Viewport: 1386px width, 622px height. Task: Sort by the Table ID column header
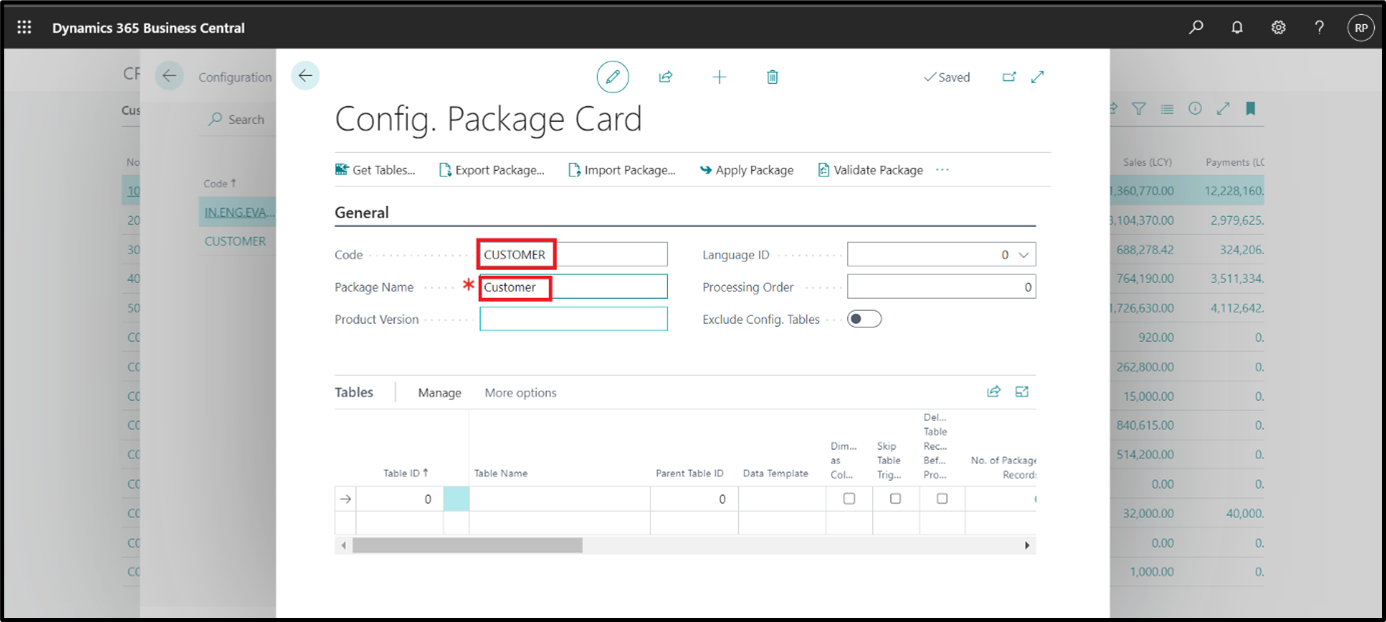coord(406,473)
